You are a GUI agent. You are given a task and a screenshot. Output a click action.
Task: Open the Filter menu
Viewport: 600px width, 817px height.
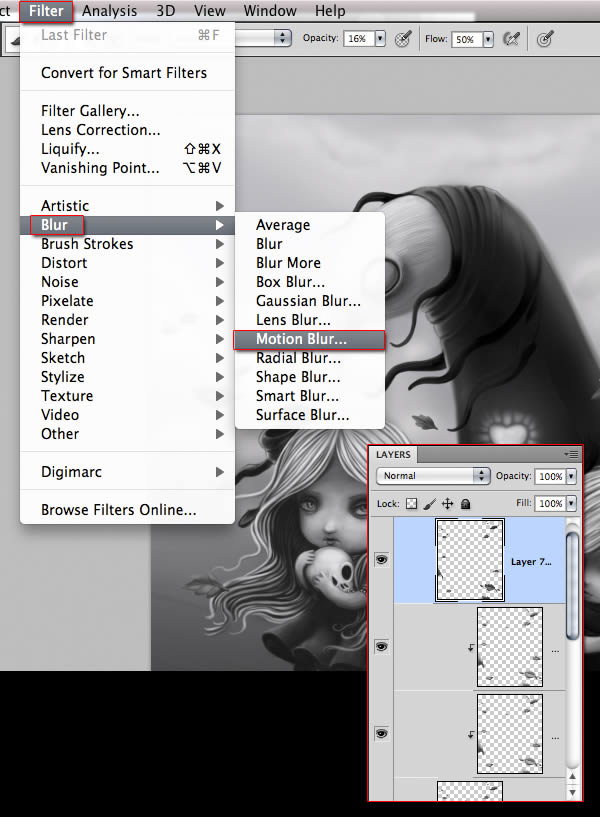[46, 11]
